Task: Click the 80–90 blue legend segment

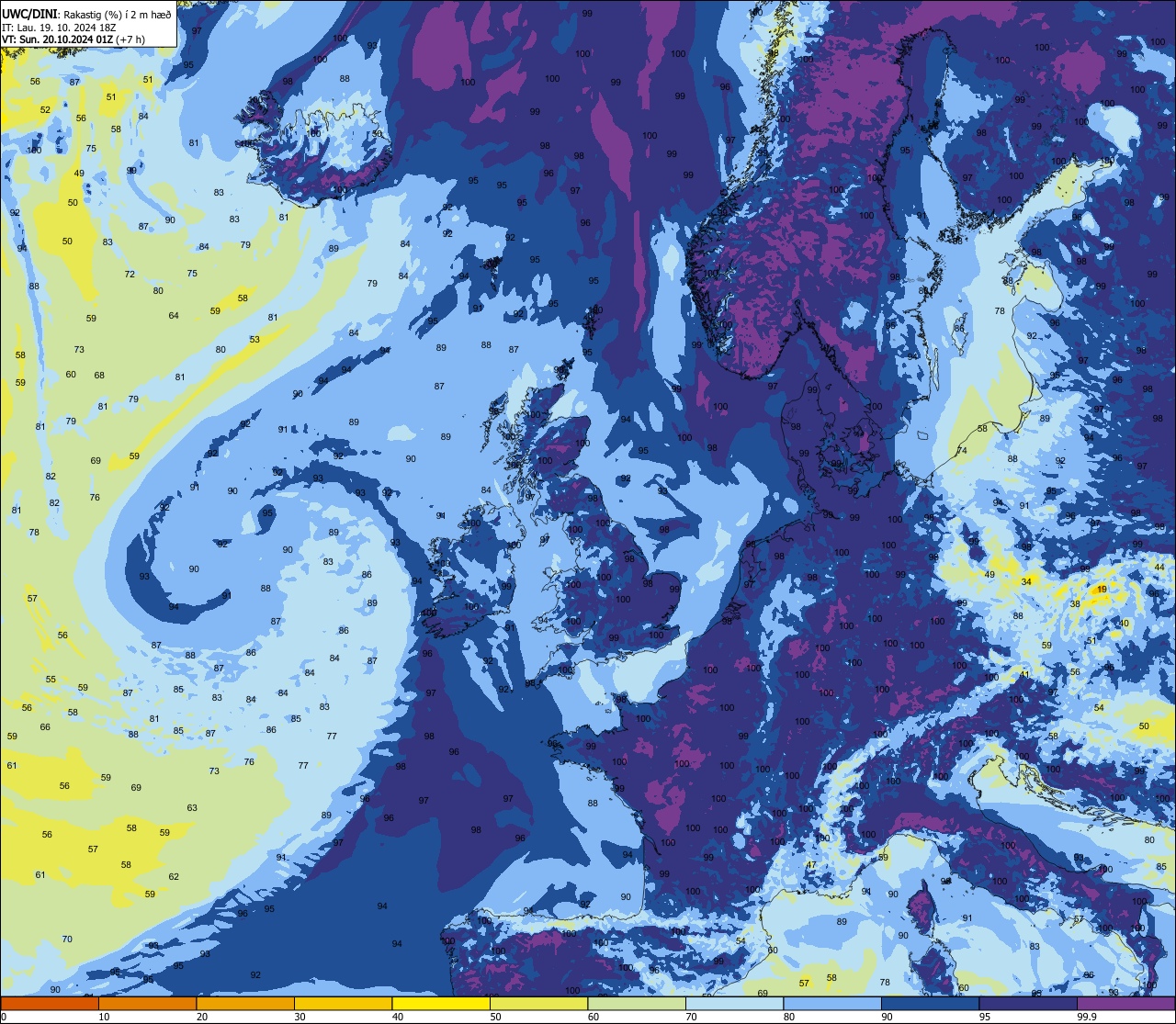Action: pos(832,1004)
